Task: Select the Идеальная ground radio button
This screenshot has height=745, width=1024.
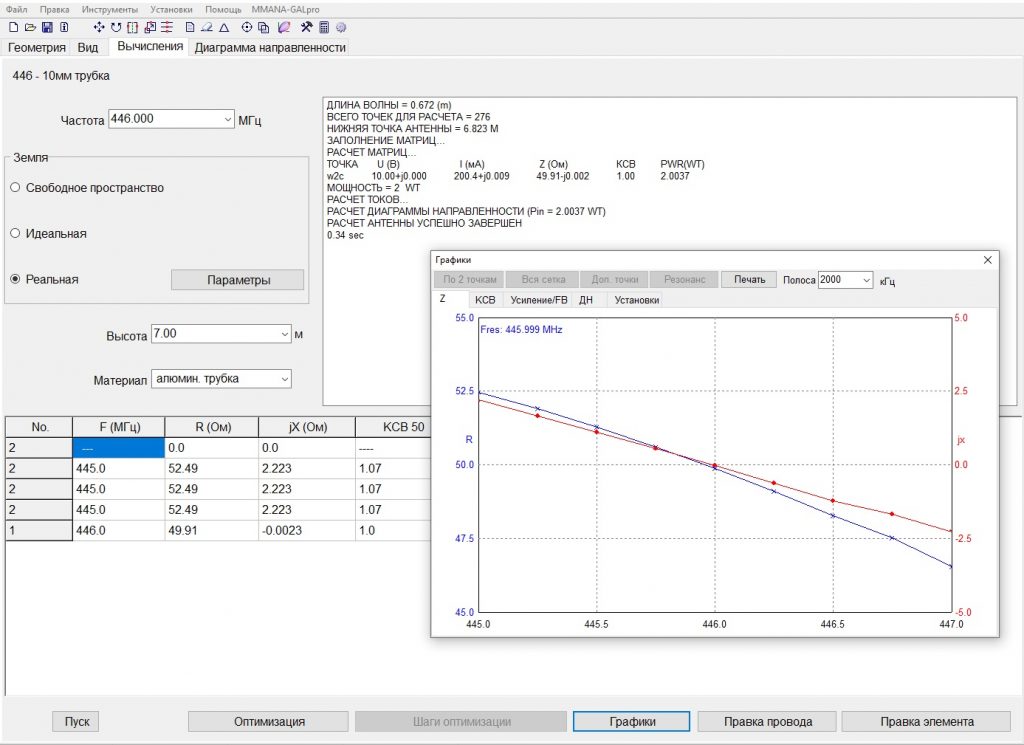Action: pyautogui.click(x=15, y=234)
